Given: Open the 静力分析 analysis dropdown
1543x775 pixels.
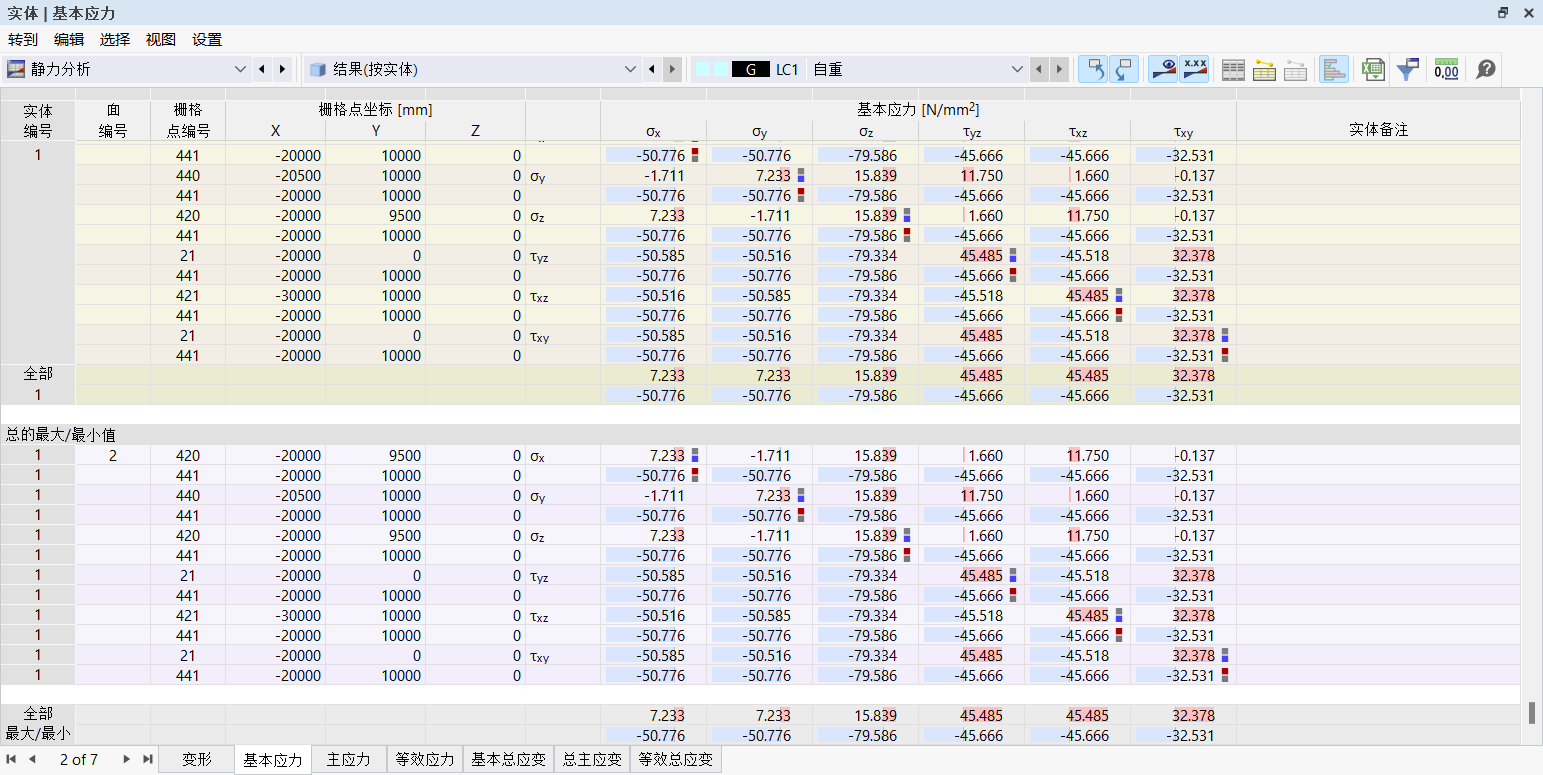Looking at the screenshot, I should (240, 69).
